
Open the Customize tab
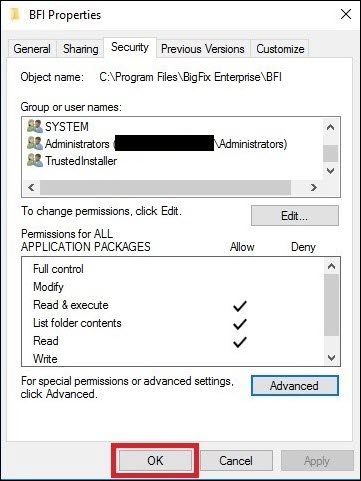point(280,49)
